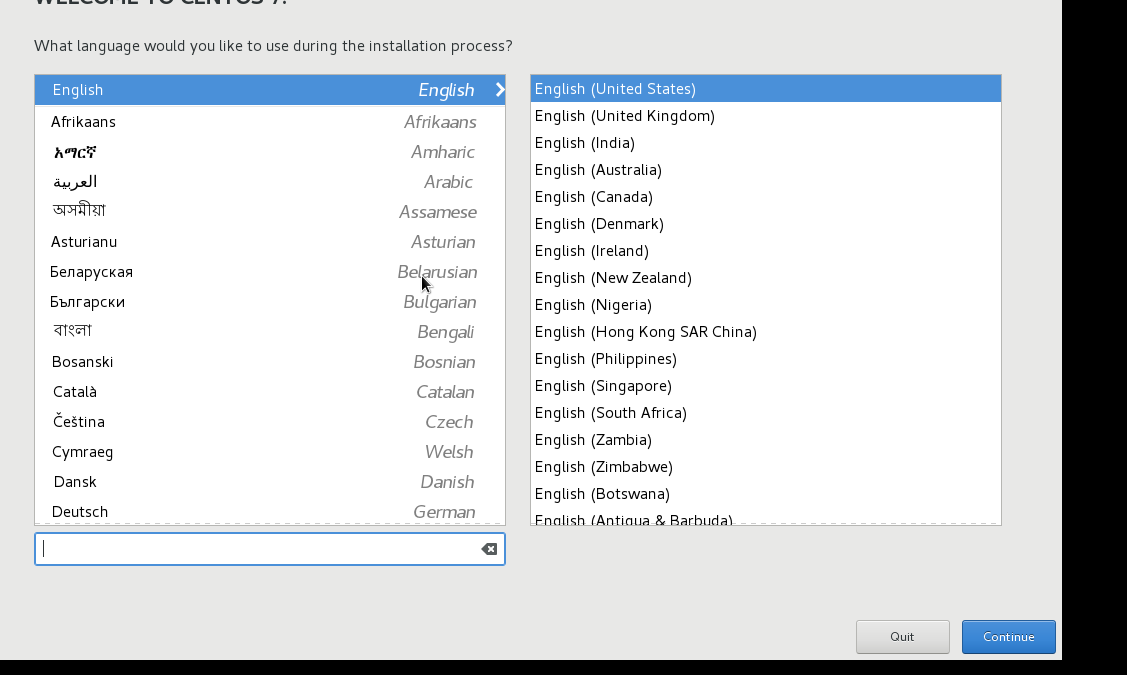
Task: Select Cymraeg (Welsh) language
Action: [270, 452]
